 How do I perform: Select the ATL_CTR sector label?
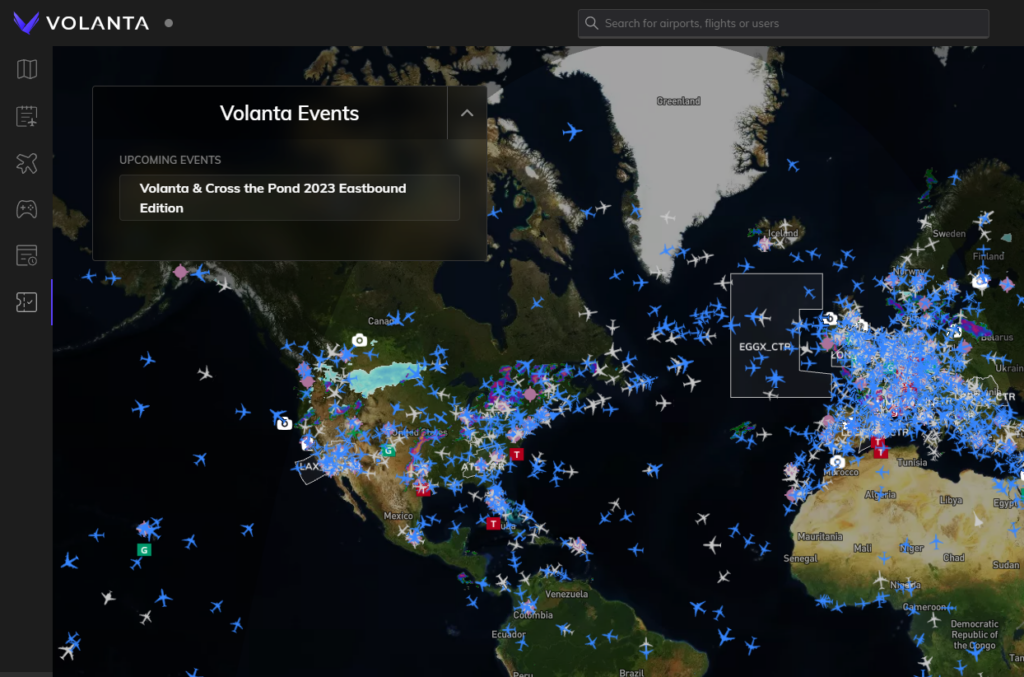[x=483, y=467]
